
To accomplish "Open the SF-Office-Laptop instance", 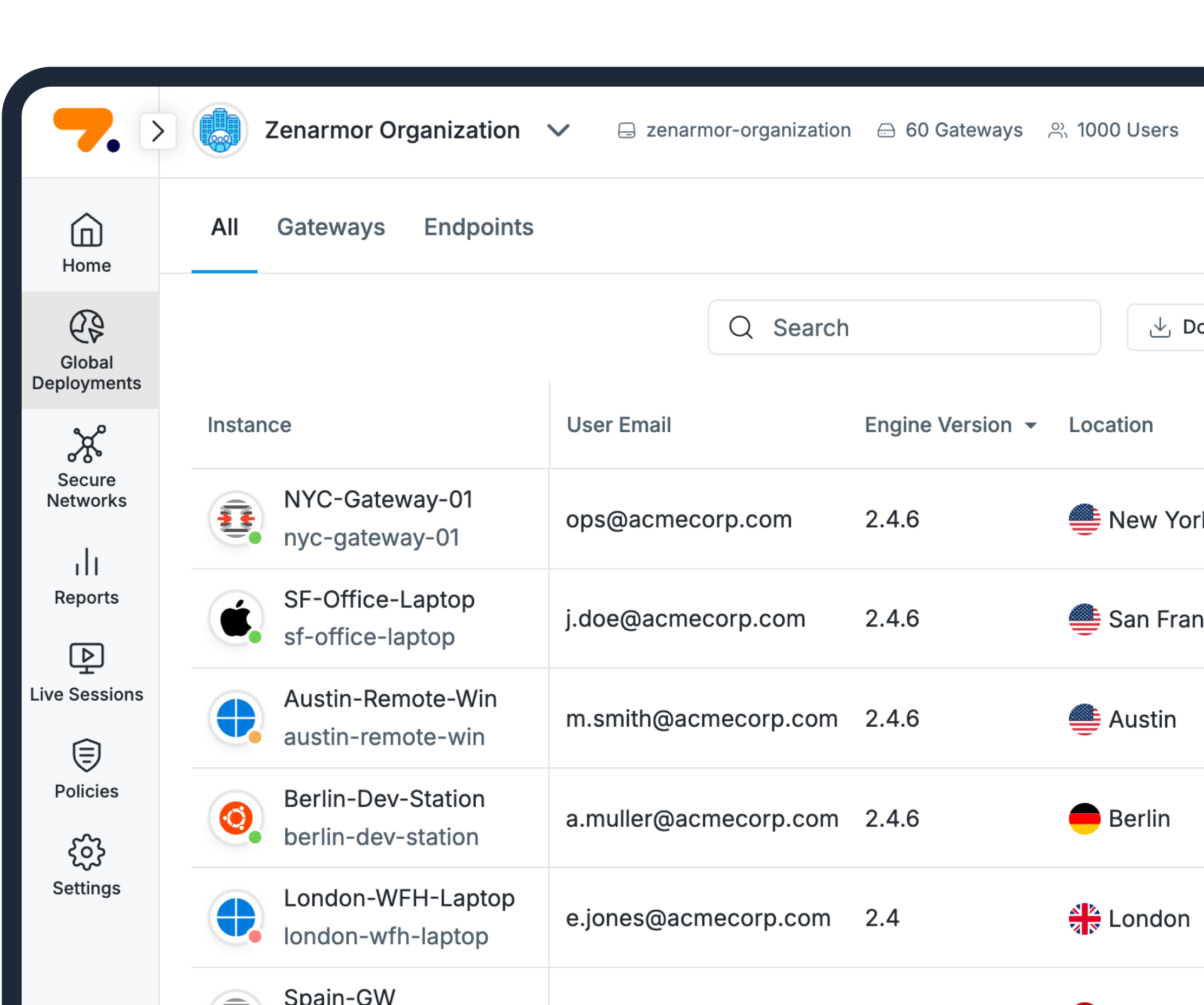I will pyautogui.click(x=379, y=599).
